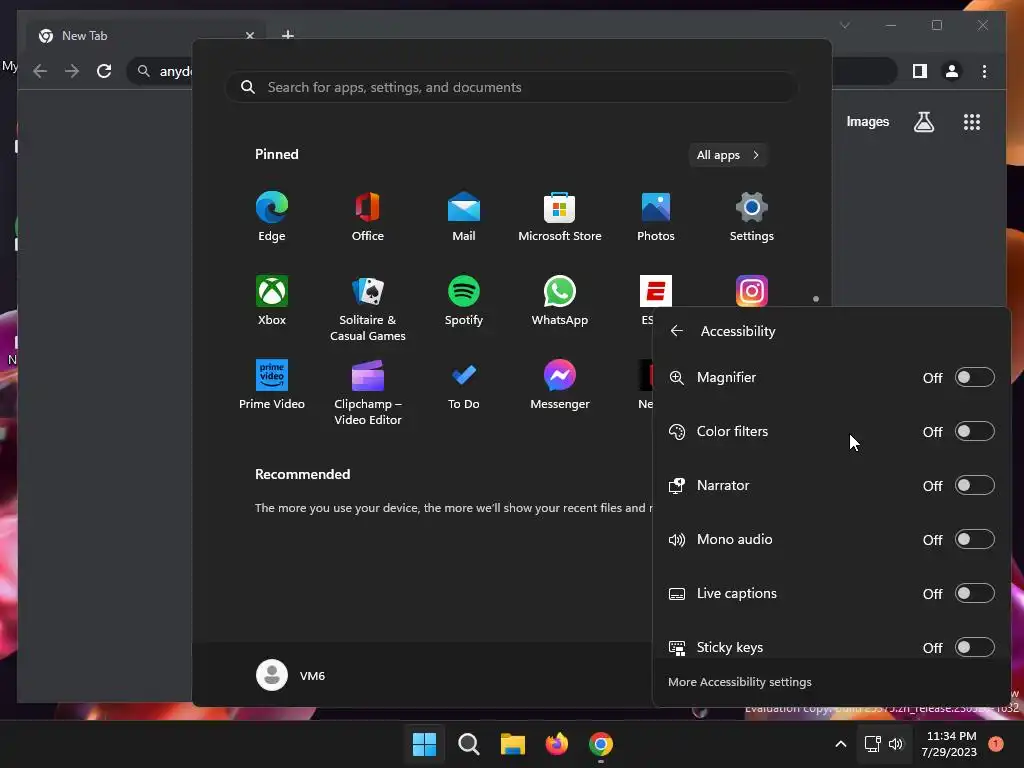The height and width of the screenshot is (768, 1024).
Task: Turn on the Magnifier toggle
Action: (x=974, y=377)
